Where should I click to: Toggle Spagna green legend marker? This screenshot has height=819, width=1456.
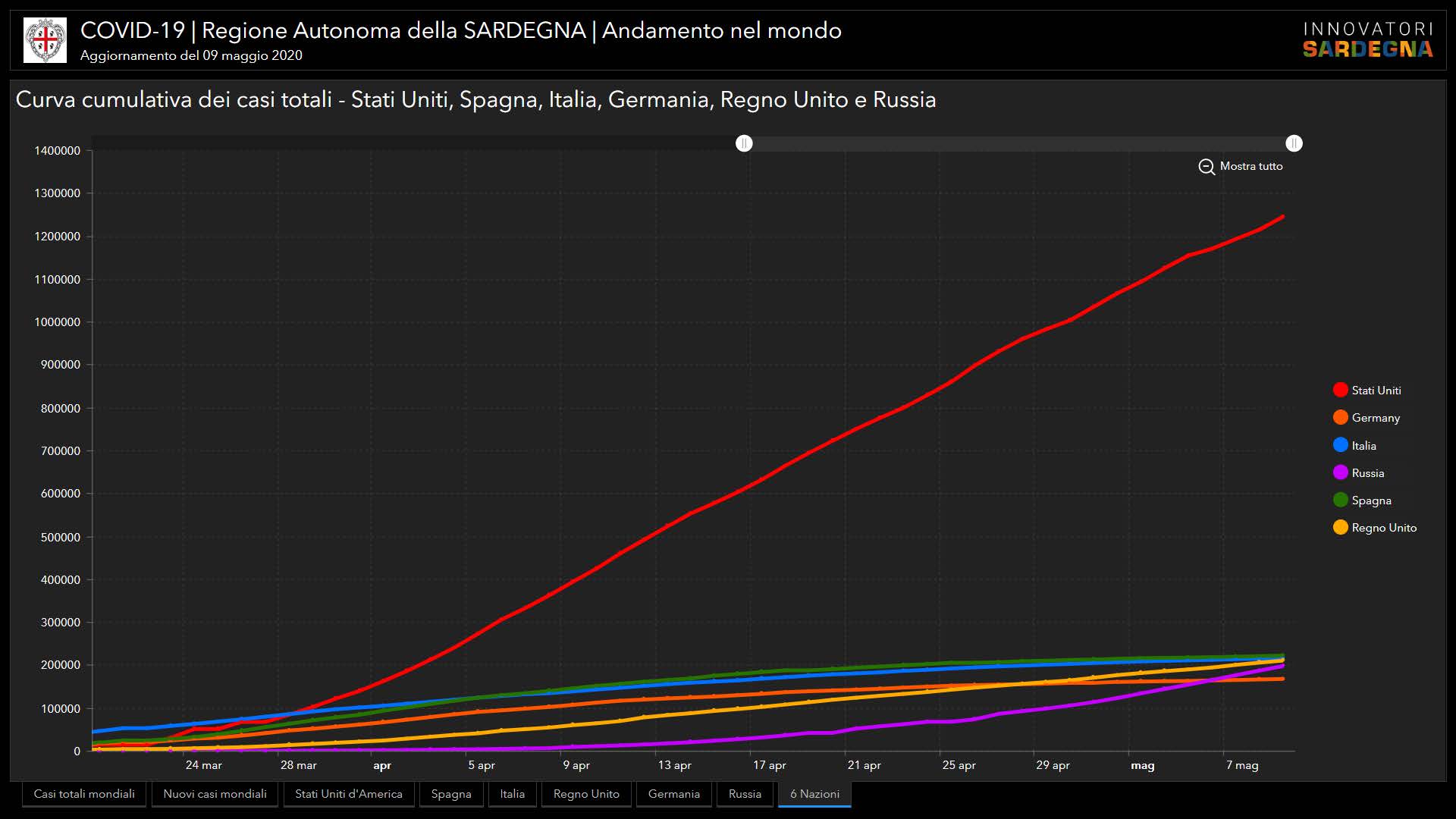(1340, 500)
